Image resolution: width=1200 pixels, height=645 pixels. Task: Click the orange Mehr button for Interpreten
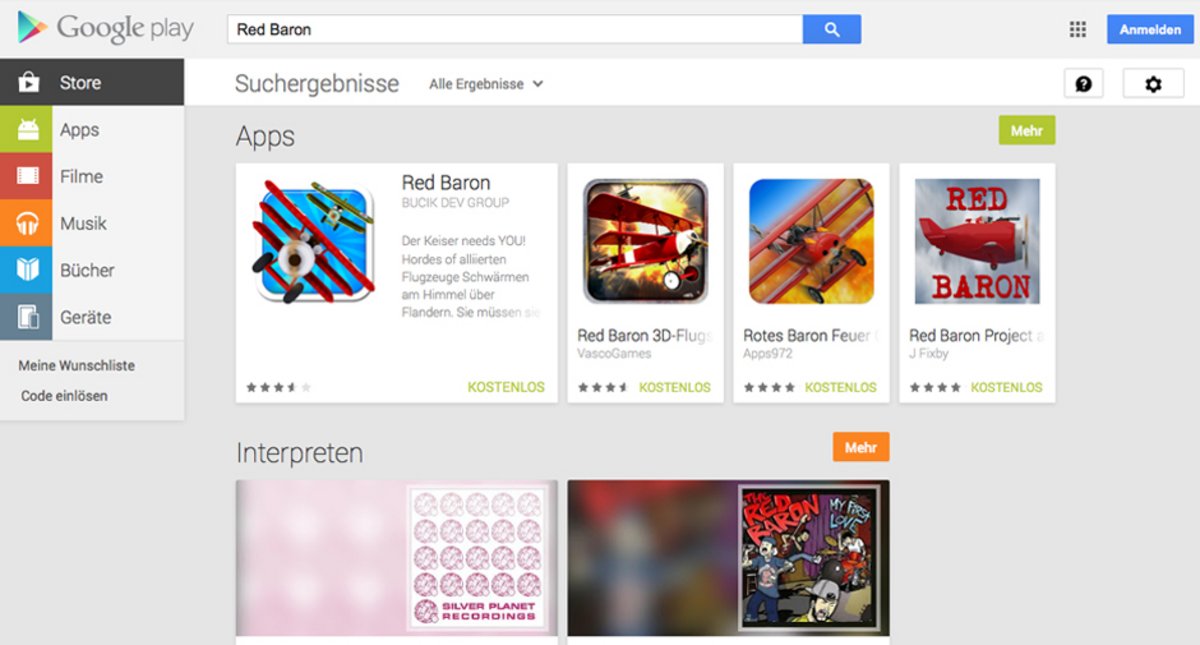point(860,447)
